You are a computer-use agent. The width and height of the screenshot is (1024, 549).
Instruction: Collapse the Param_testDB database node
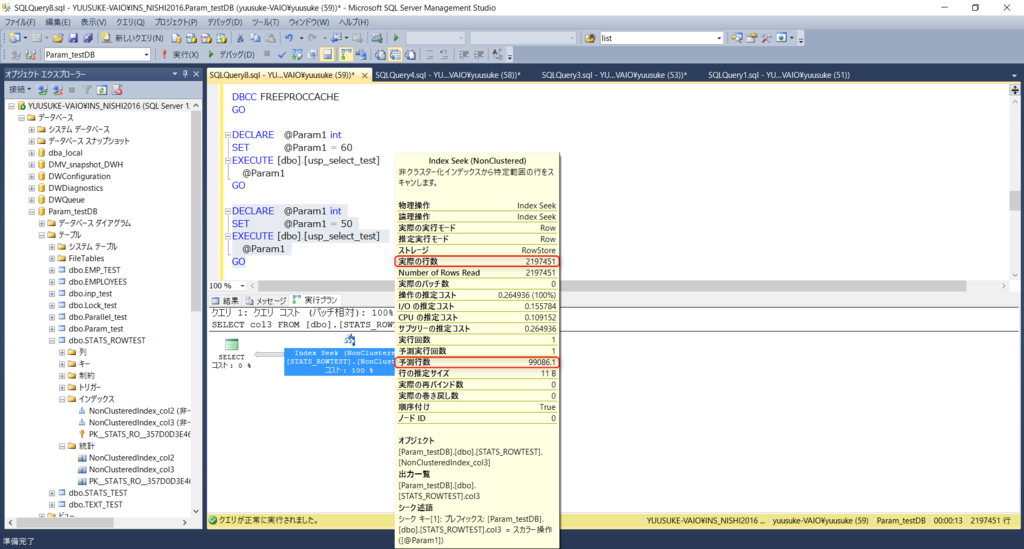click(x=31, y=212)
